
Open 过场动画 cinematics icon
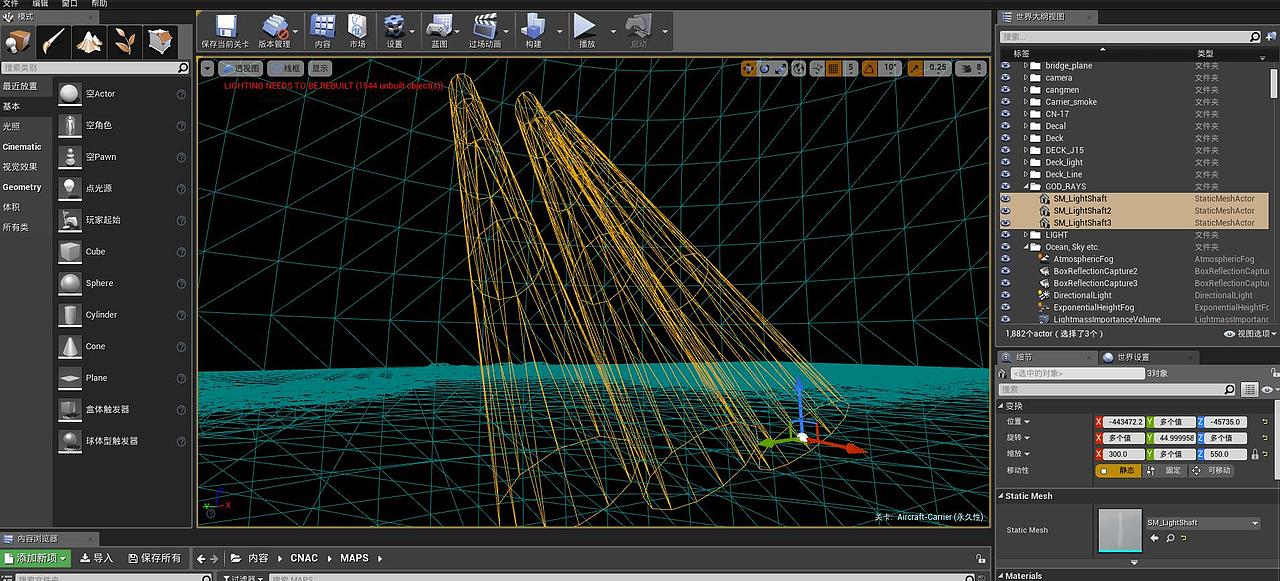pyautogui.click(x=485, y=26)
